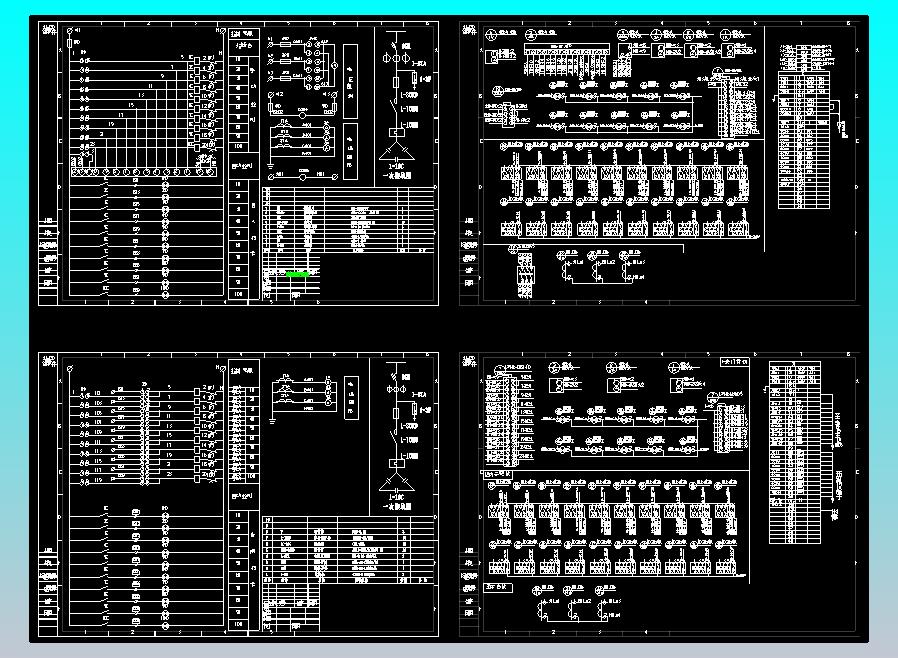Click the terminal strip row of circles in top-left sheet
The image size is (898, 658).
142,172
